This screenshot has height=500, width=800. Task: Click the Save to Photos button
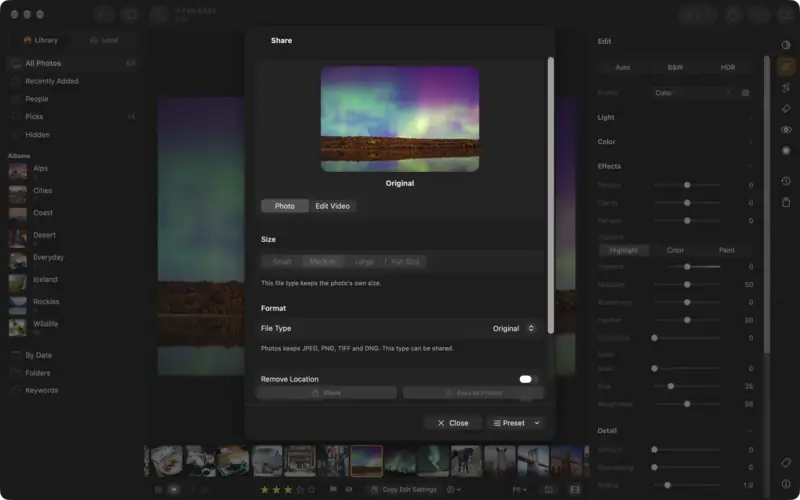click(x=473, y=393)
